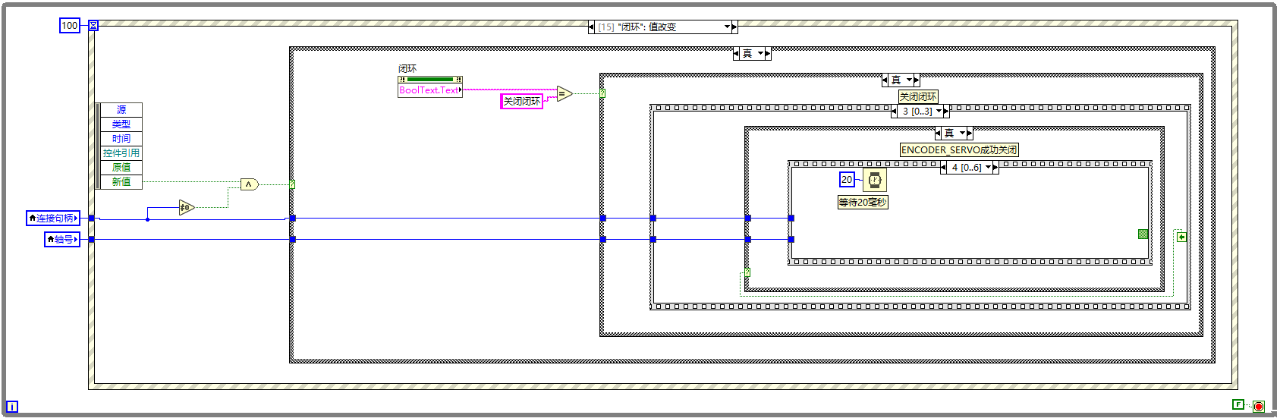This screenshot has height=419, width=1280.
Task: Click the BoolText.Text property item
Action: 429,90
